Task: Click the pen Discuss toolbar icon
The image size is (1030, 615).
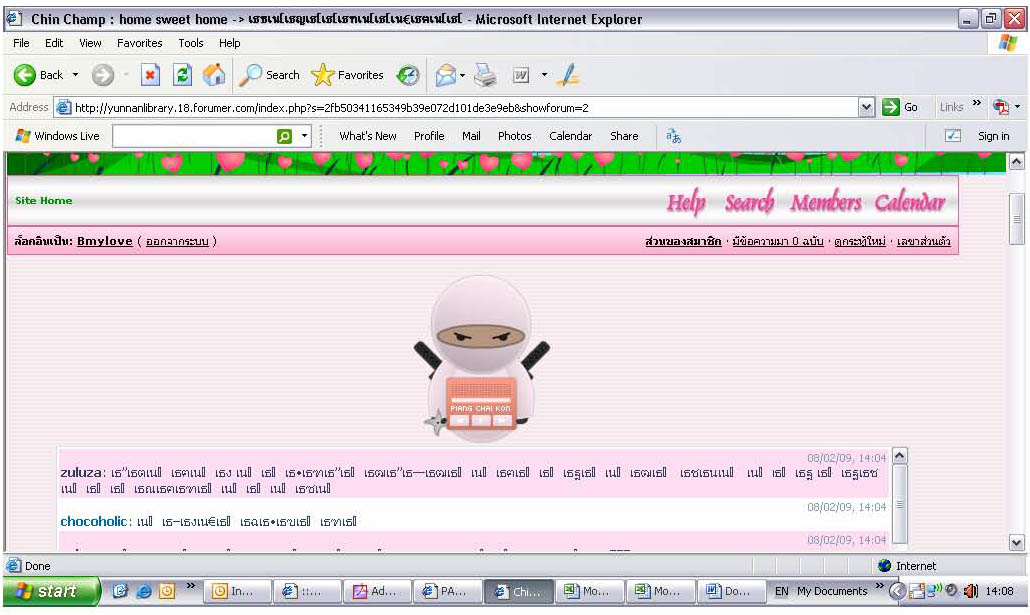Action: click(x=568, y=75)
